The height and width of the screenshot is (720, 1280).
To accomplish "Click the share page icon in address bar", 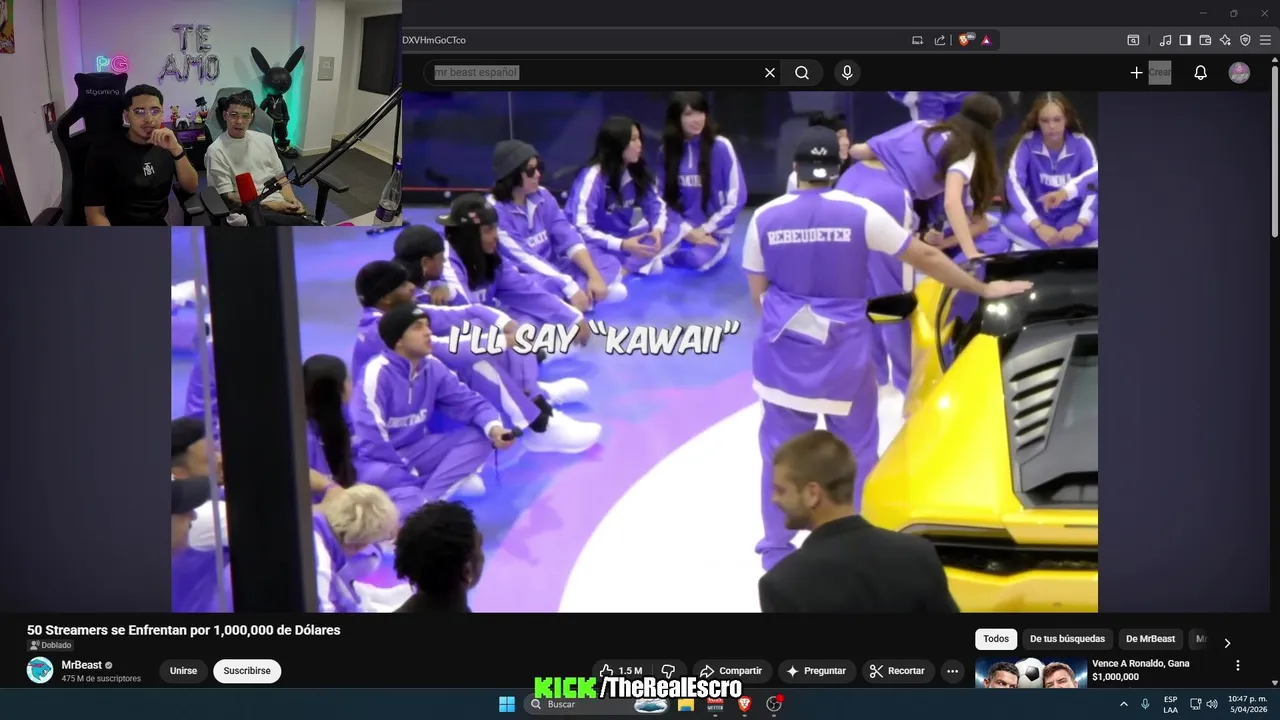I will [x=940, y=40].
